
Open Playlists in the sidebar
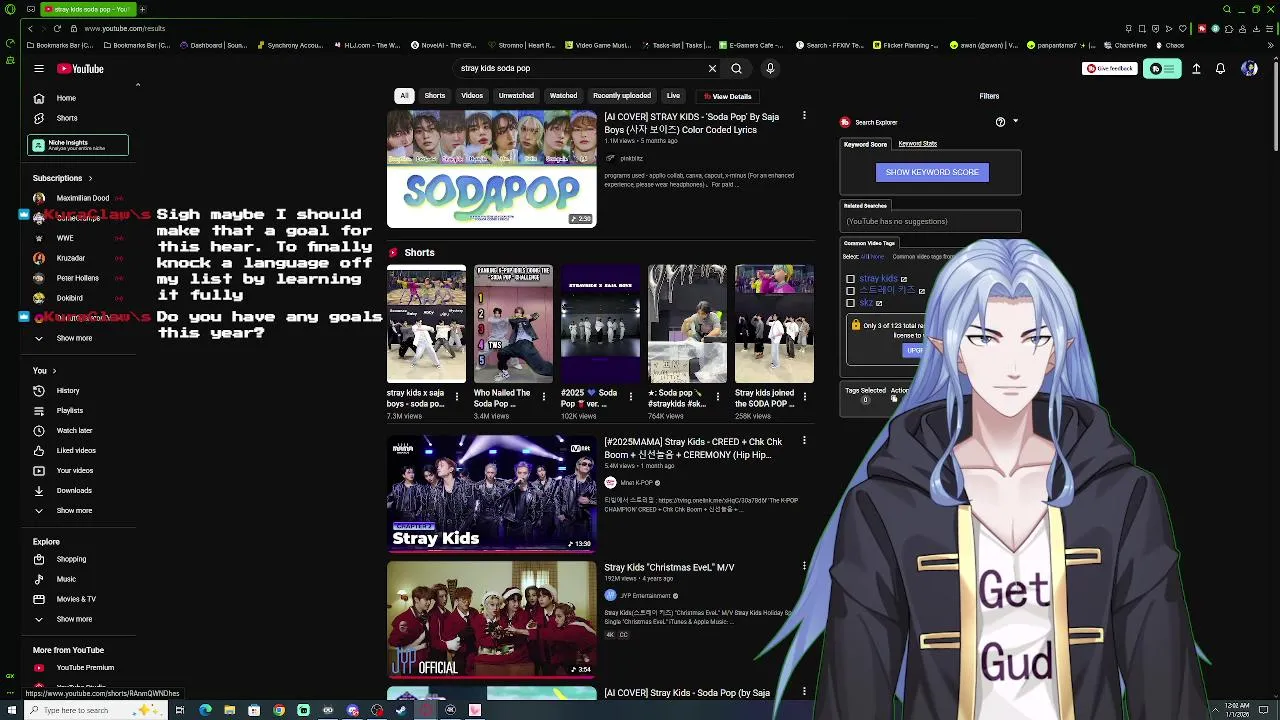point(70,411)
